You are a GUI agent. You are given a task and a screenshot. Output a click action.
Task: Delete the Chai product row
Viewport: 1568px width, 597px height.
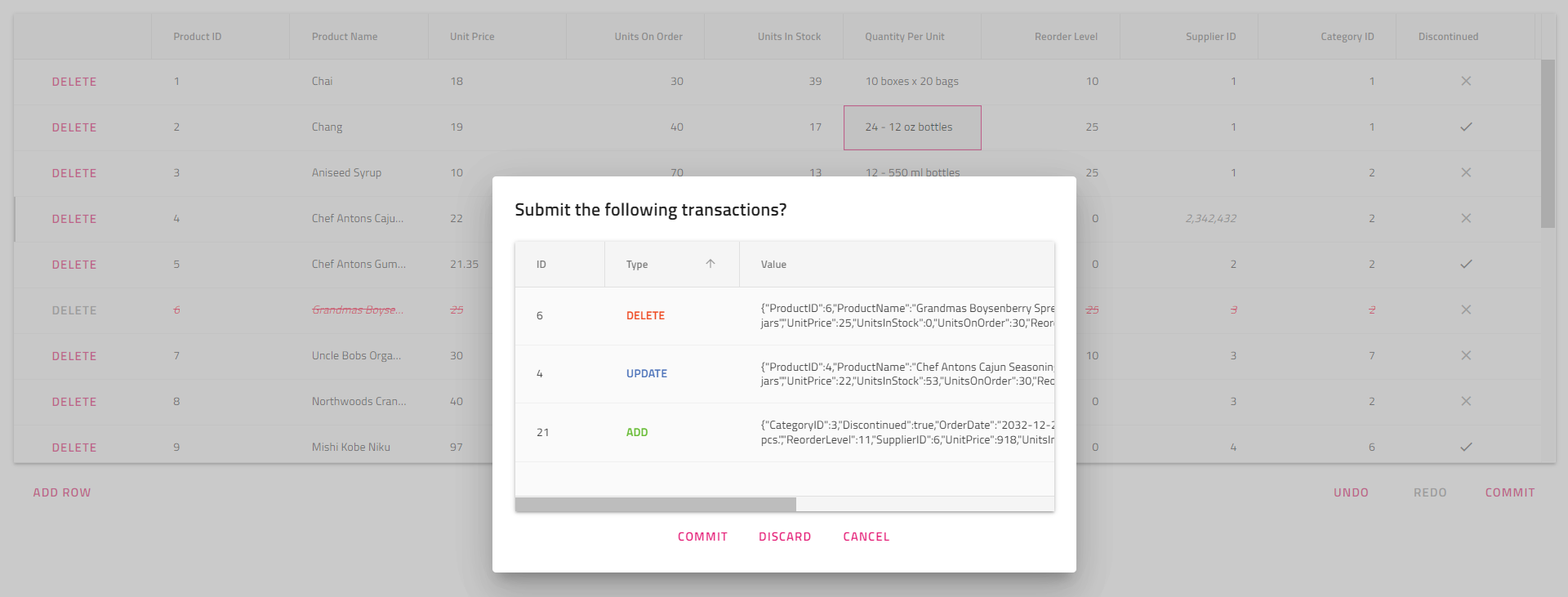(x=74, y=82)
